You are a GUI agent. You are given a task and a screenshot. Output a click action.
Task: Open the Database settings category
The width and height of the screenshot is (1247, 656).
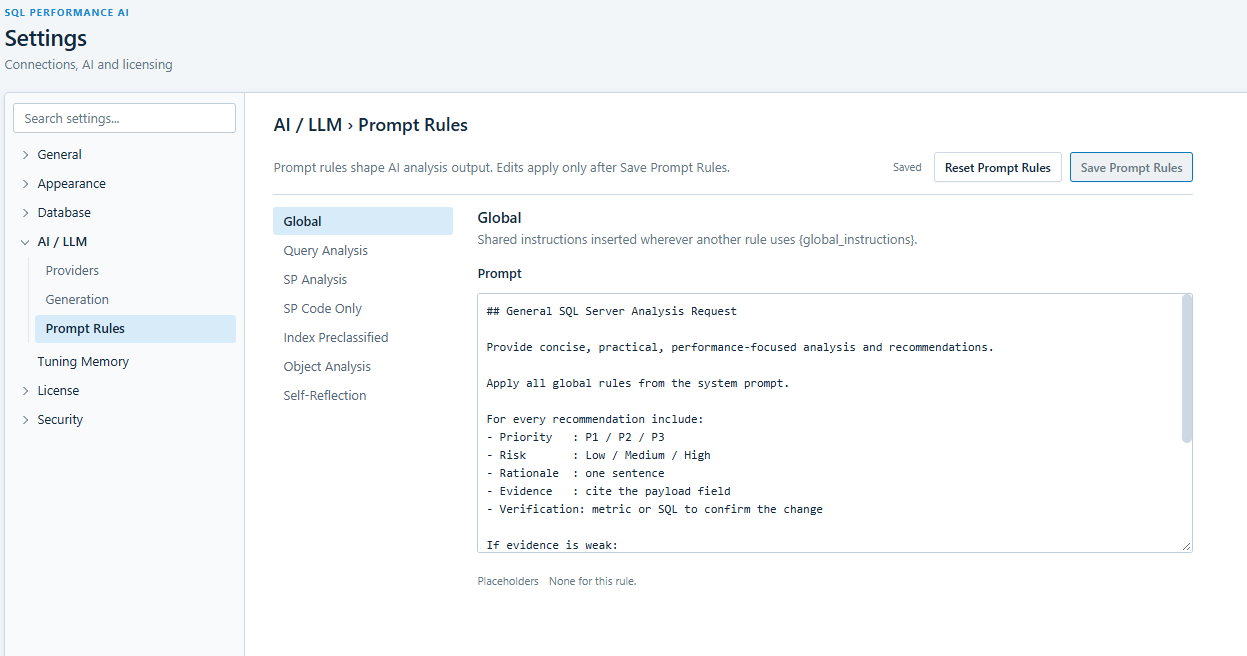(64, 213)
